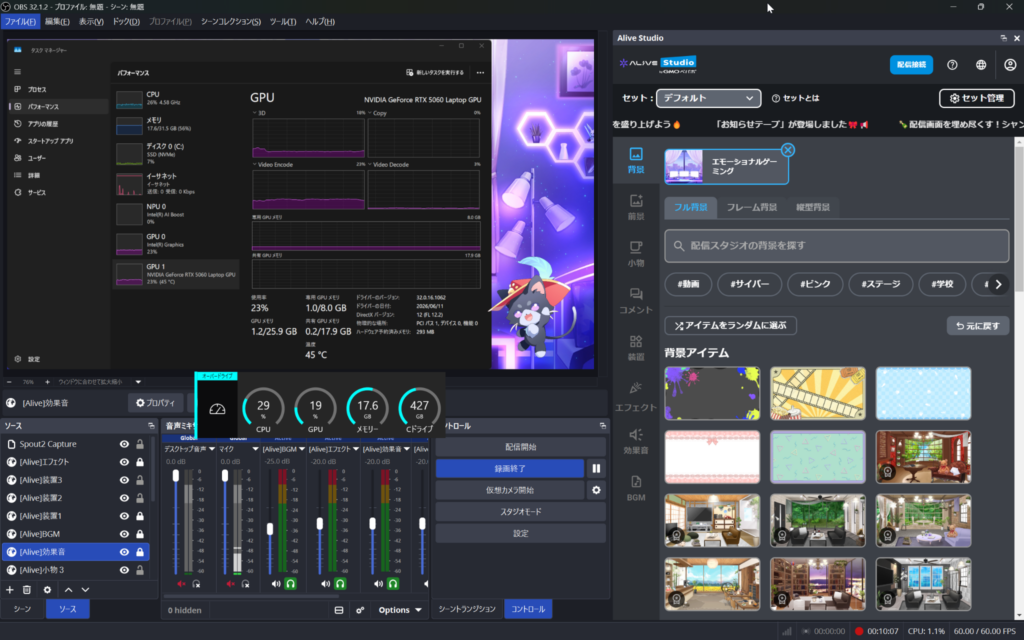The height and width of the screenshot is (640, 1024).
Task: Click the 元に戻す button
Action: [978, 325]
